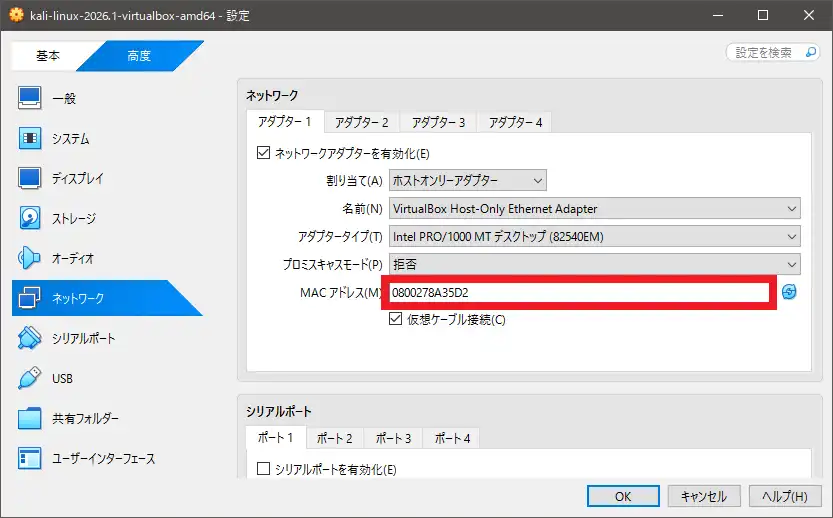The image size is (833, 518).
Task: Click the キャンセル button
Action: tap(704, 496)
